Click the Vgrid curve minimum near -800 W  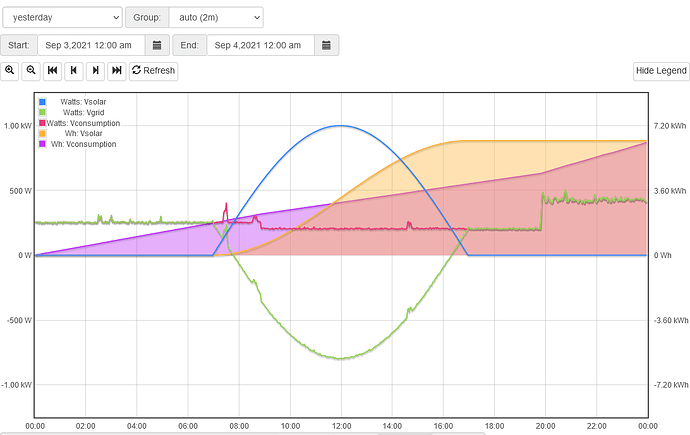coord(341,358)
